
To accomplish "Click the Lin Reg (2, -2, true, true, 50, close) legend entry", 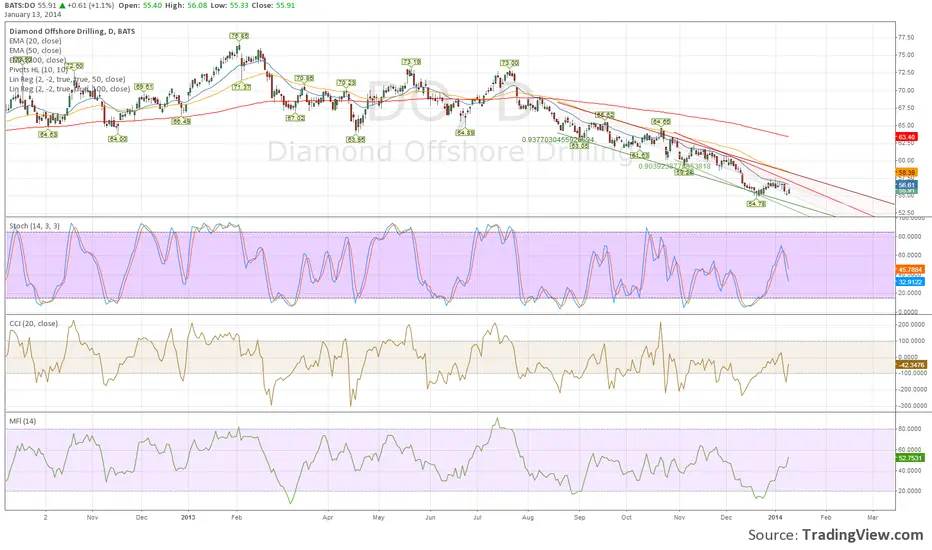I will [x=67, y=79].
